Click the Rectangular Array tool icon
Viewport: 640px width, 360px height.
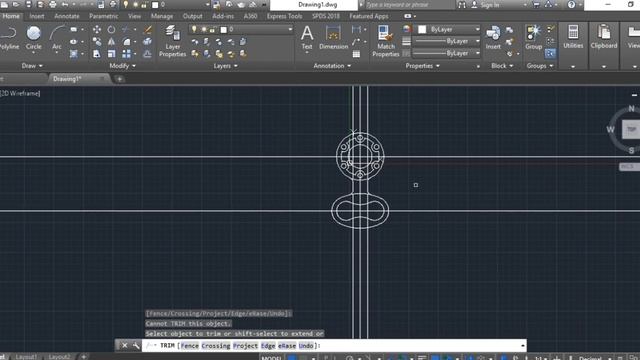(x=127, y=54)
